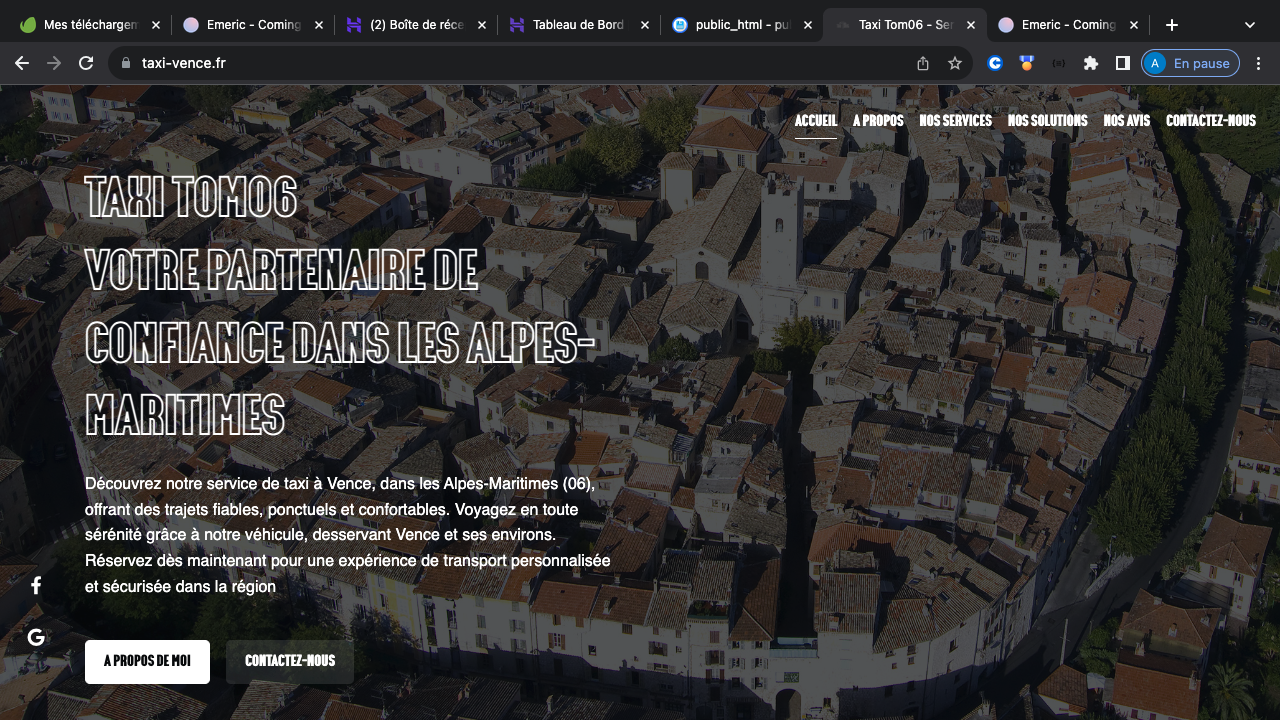Expand the tab search chevron
The height and width of the screenshot is (720, 1280).
(1250, 25)
